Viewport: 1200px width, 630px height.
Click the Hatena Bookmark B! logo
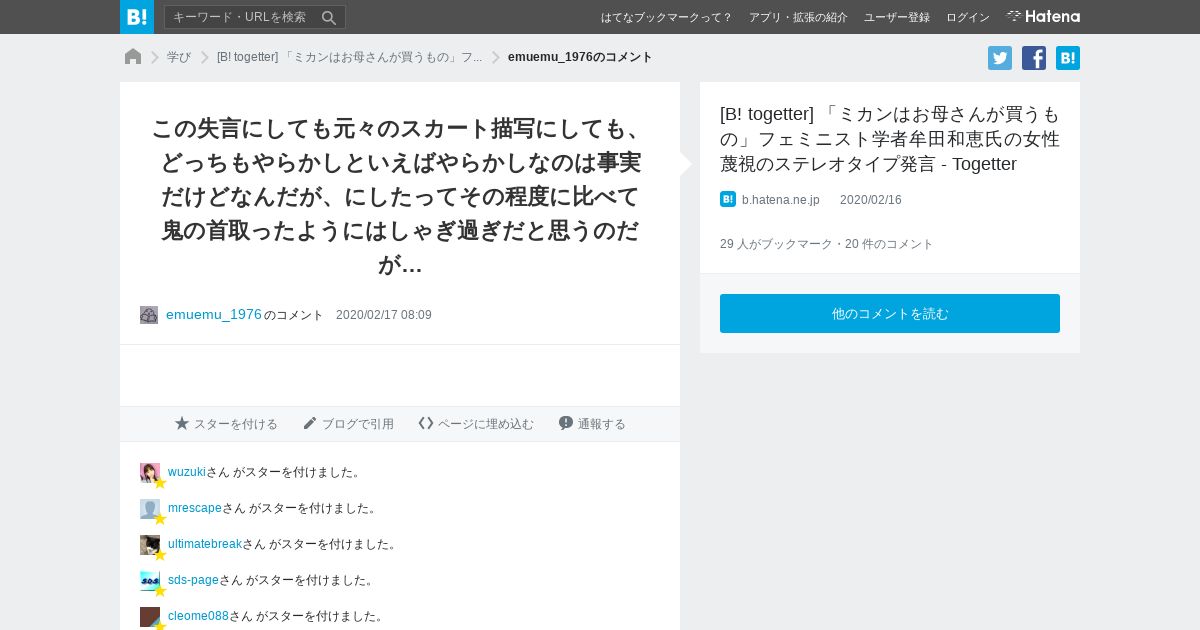tap(137, 17)
